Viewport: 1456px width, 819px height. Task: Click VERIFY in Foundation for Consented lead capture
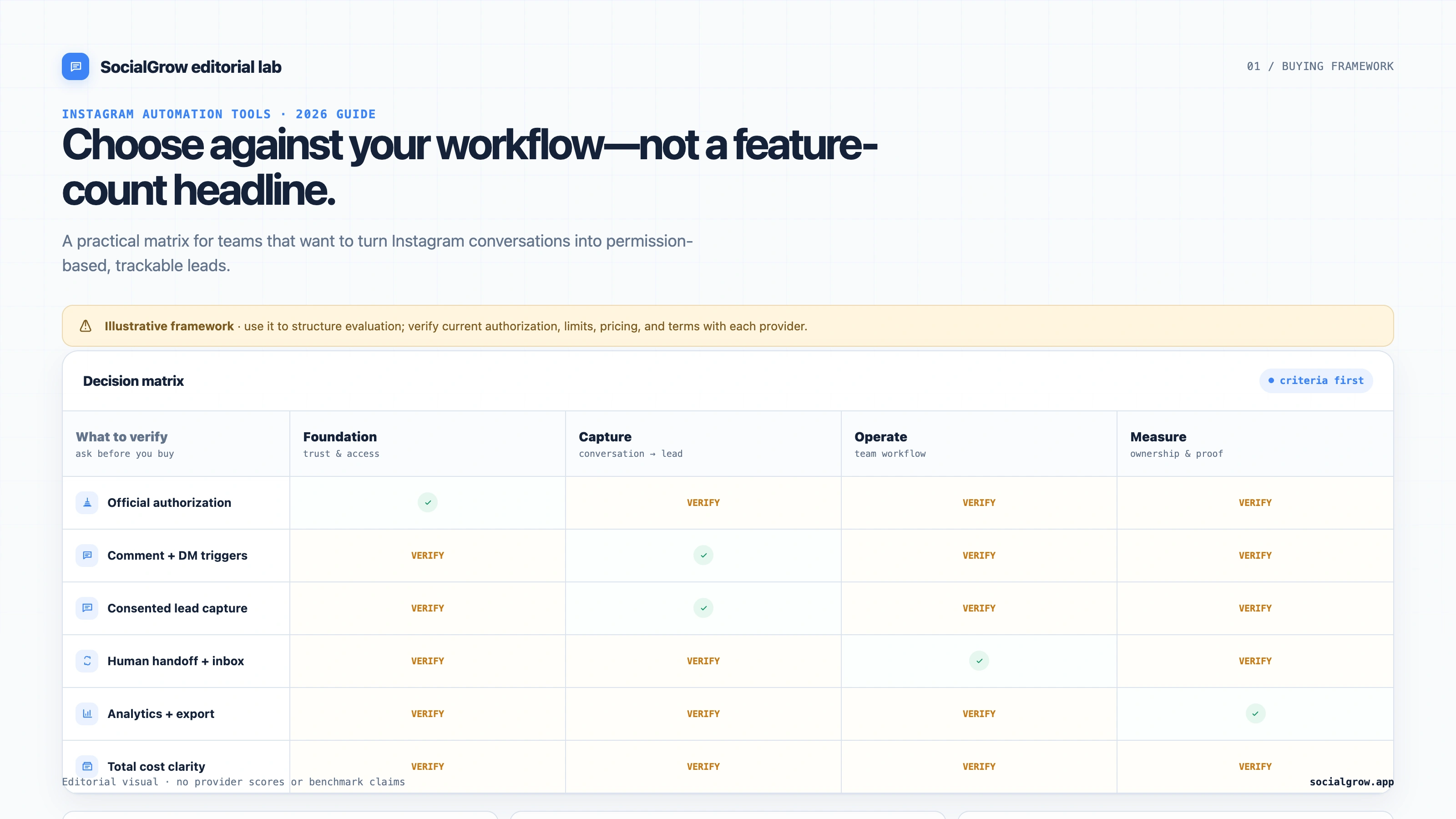tap(427, 608)
